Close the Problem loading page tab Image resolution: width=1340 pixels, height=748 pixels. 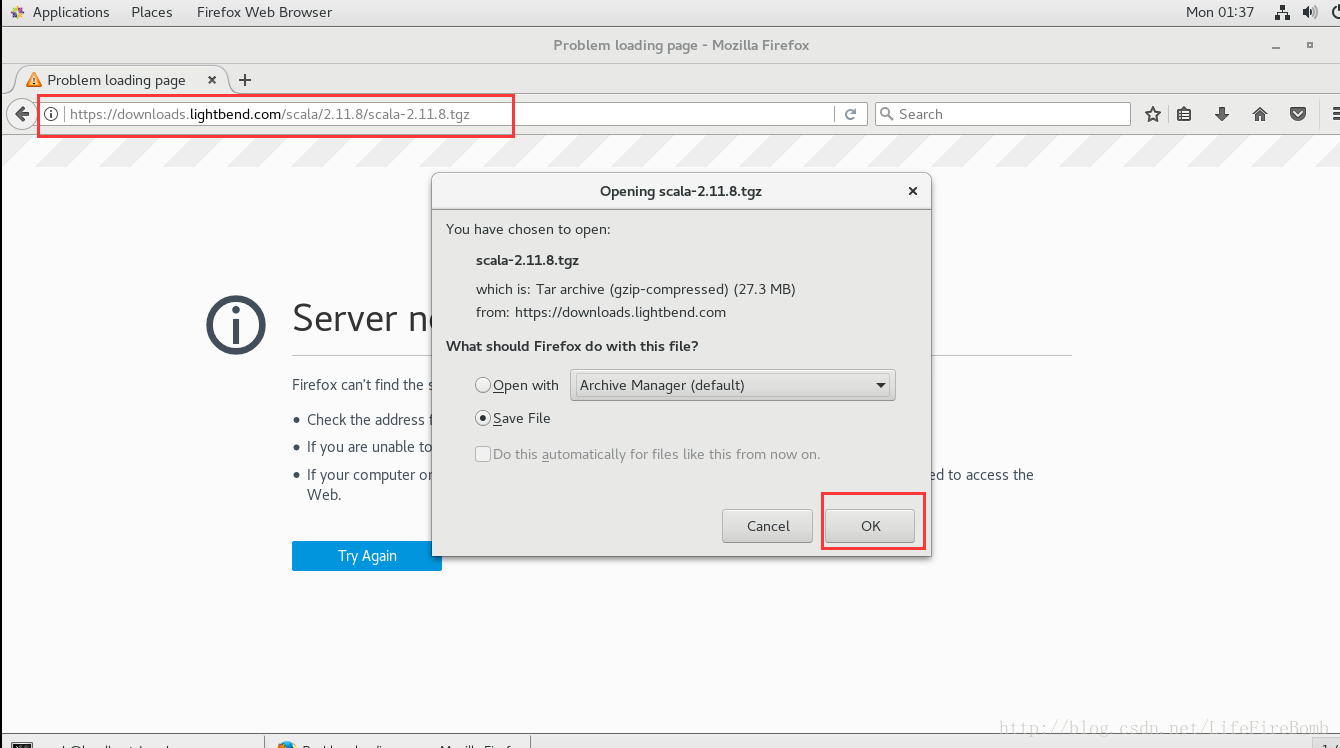[x=212, y=80]
